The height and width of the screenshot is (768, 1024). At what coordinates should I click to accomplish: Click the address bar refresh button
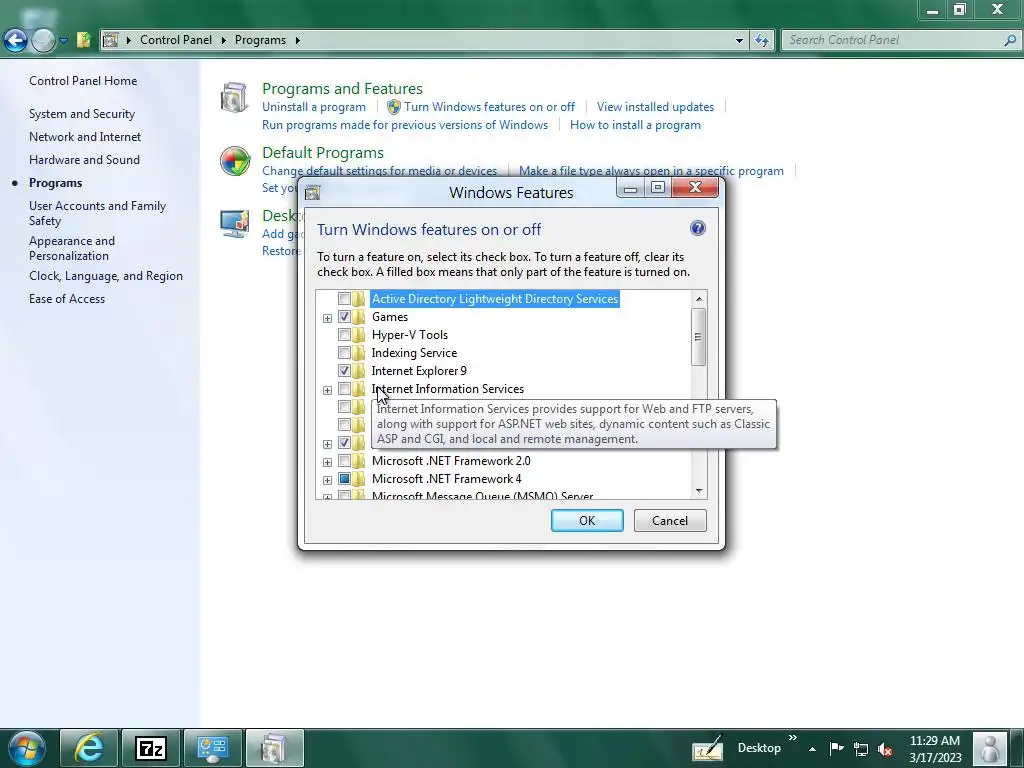(761, 40)
